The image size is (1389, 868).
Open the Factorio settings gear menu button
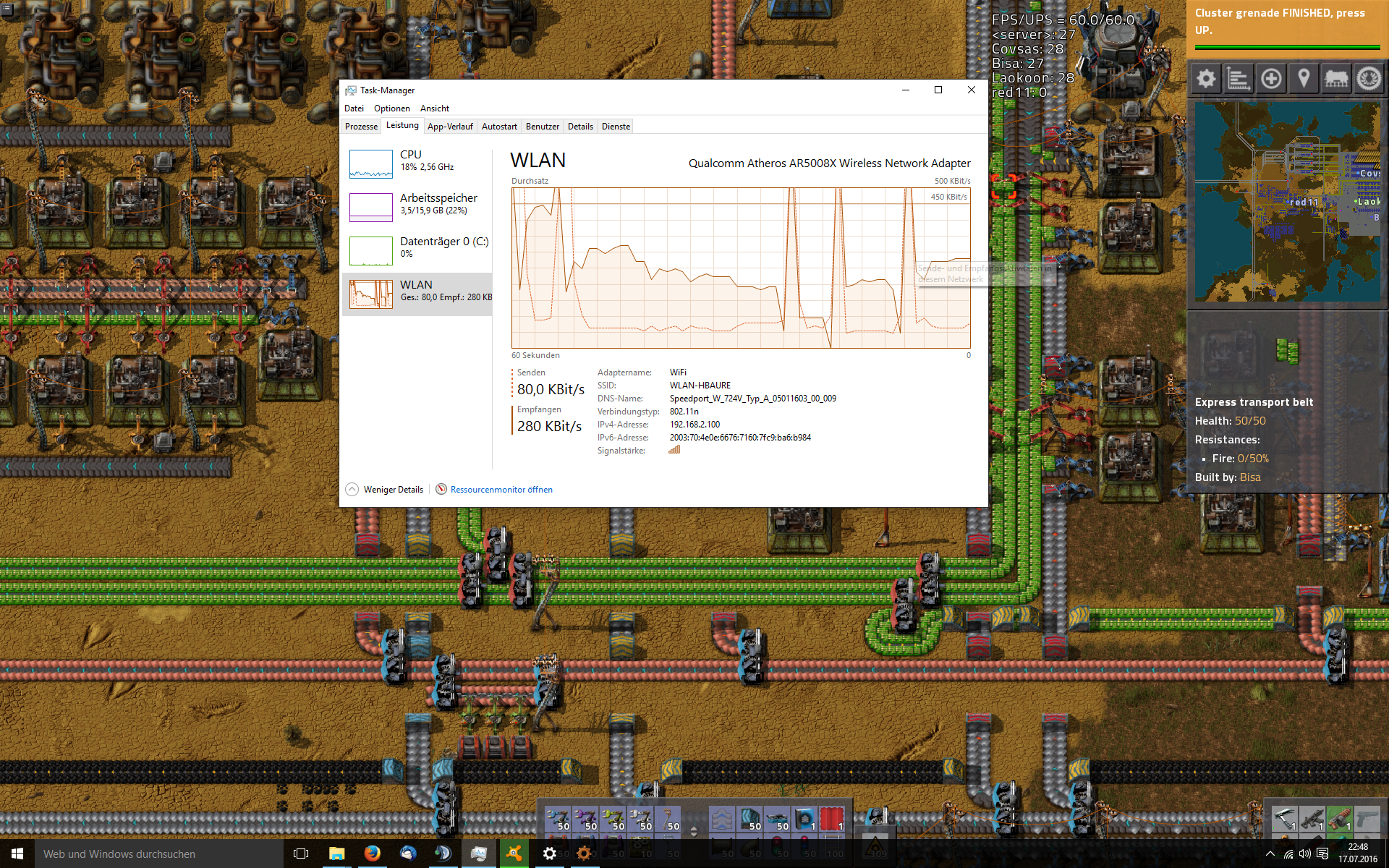click(1206, 78)
